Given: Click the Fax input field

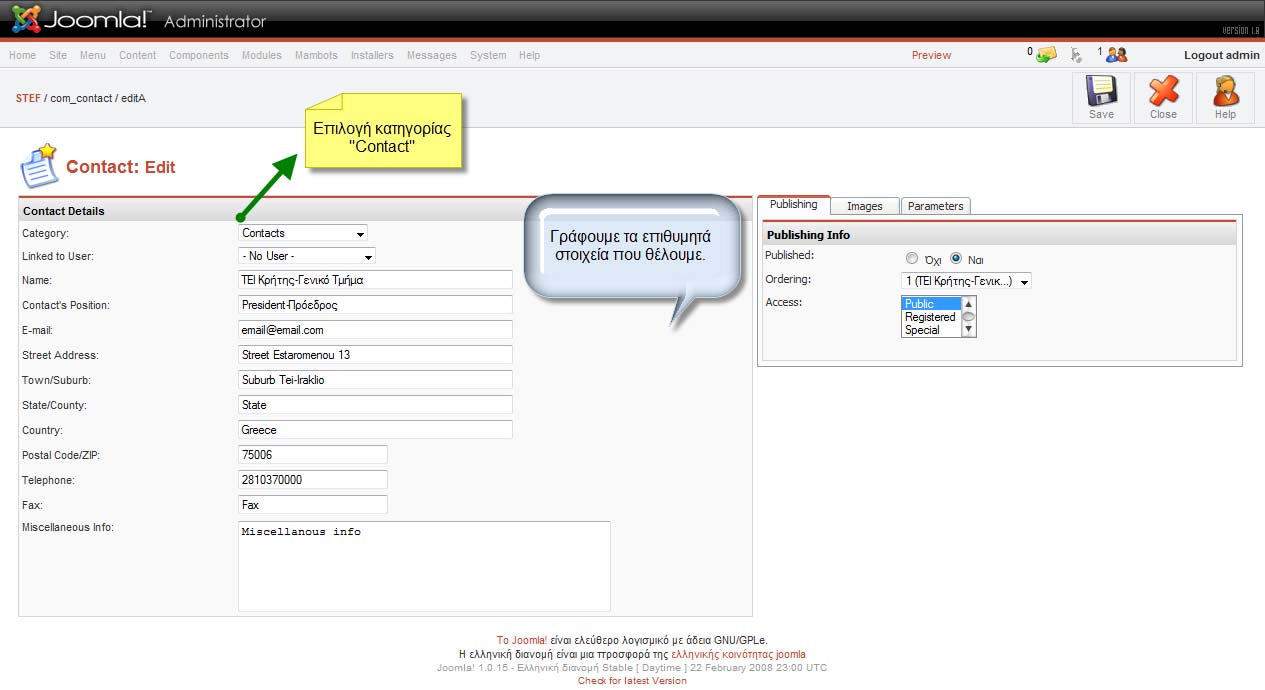Looking at the screenshot, I should pyautogui.click(x=313, y=505).
